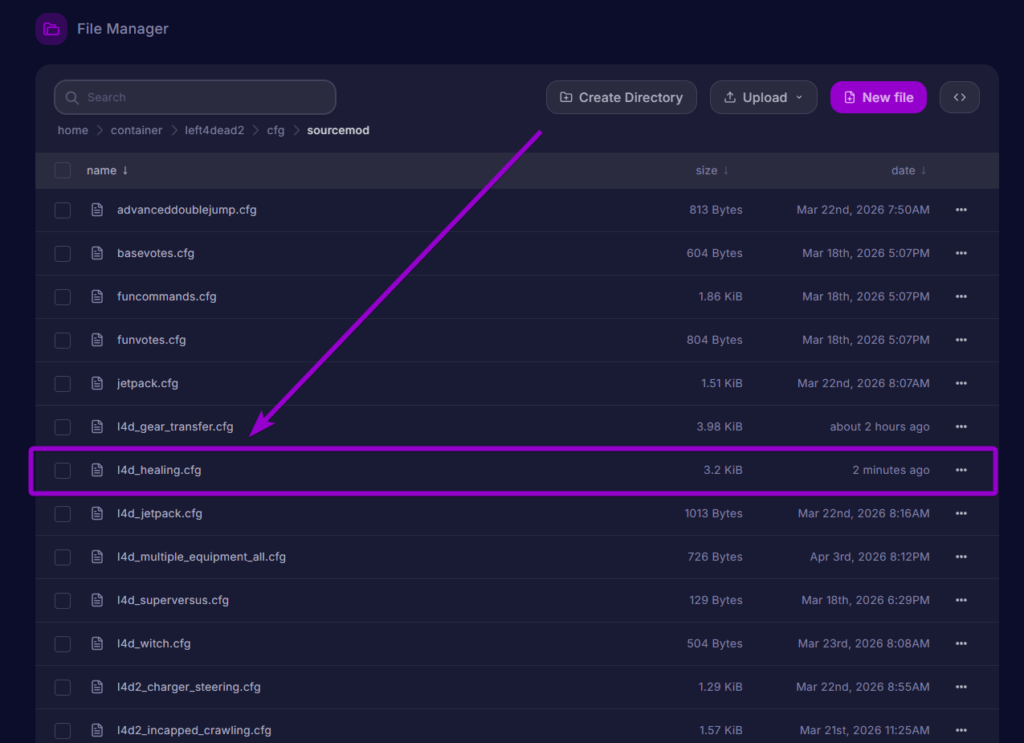Open the actions menu for advanceddoublejump.cfg
The image size is (1024, 743).
pyautogui.click(x=960, y=210)
